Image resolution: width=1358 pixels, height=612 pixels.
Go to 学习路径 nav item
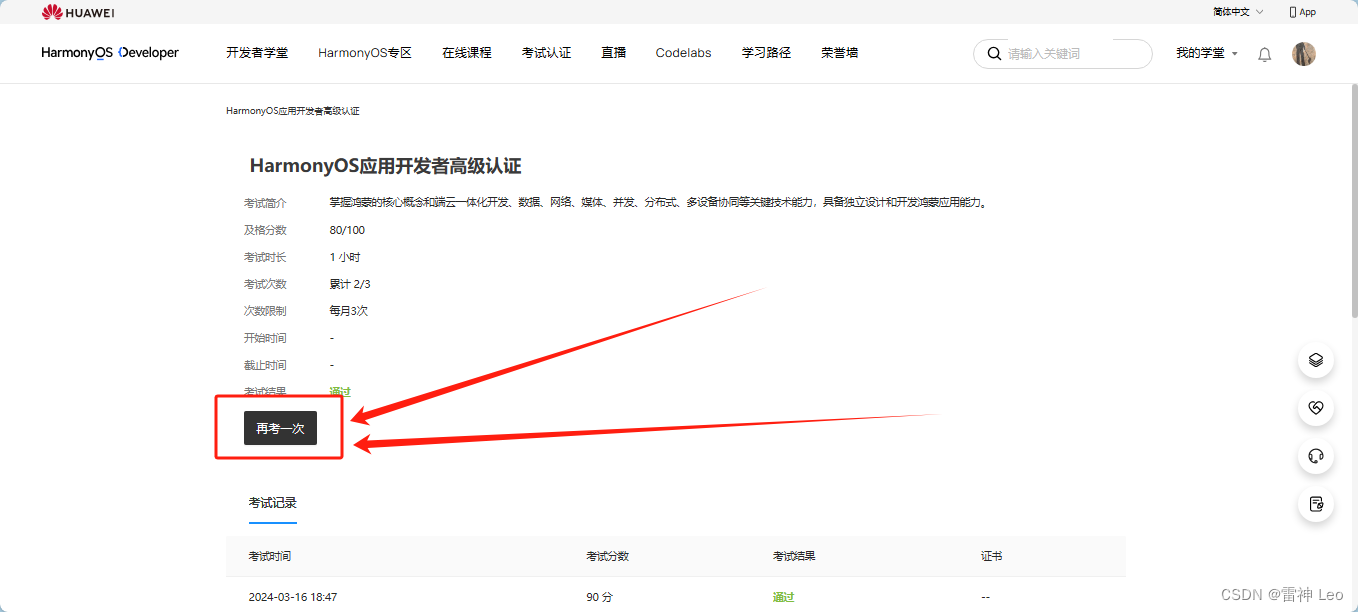coord(766,53)
